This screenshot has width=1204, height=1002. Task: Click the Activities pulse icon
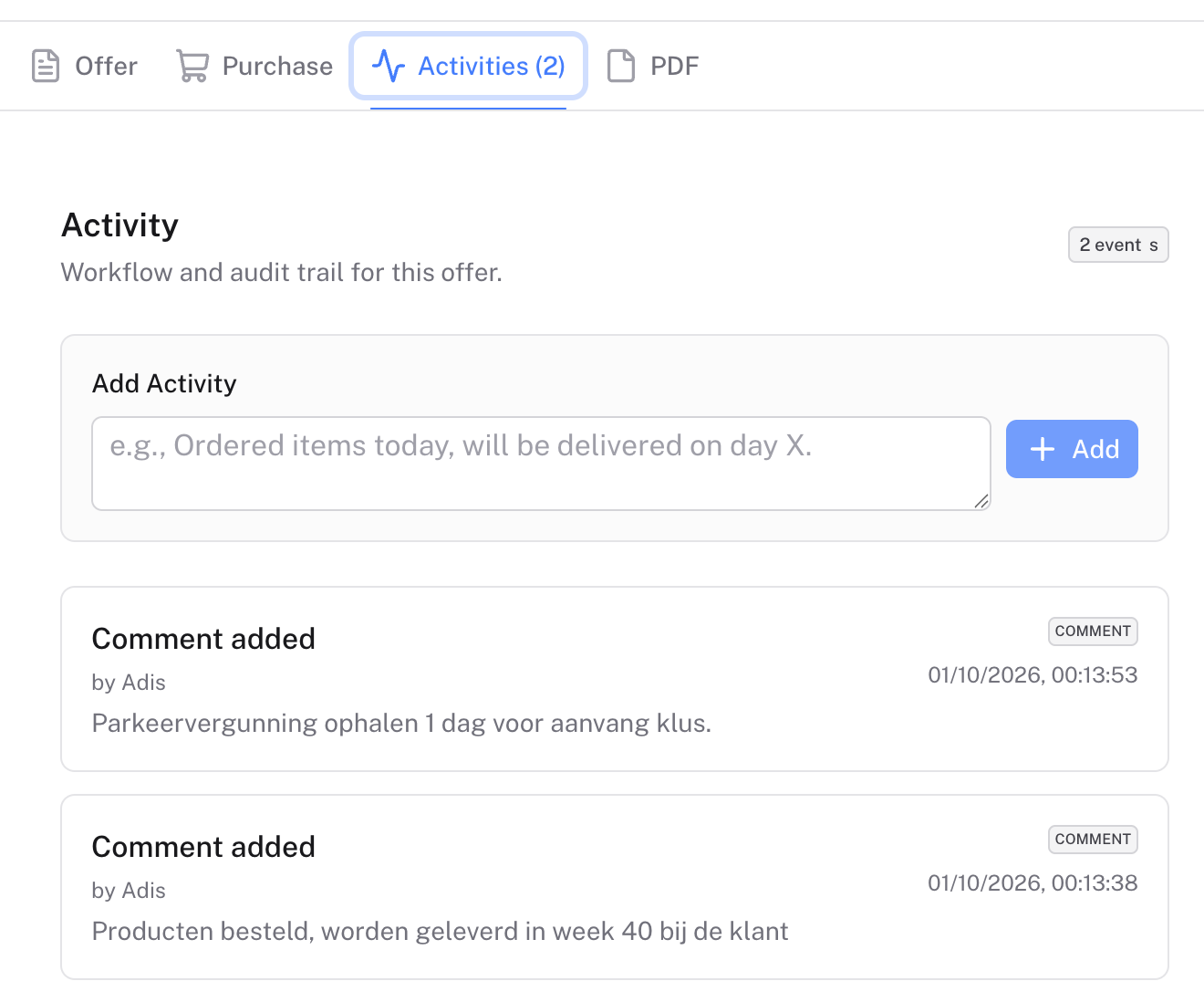click(x=389, y=66)
